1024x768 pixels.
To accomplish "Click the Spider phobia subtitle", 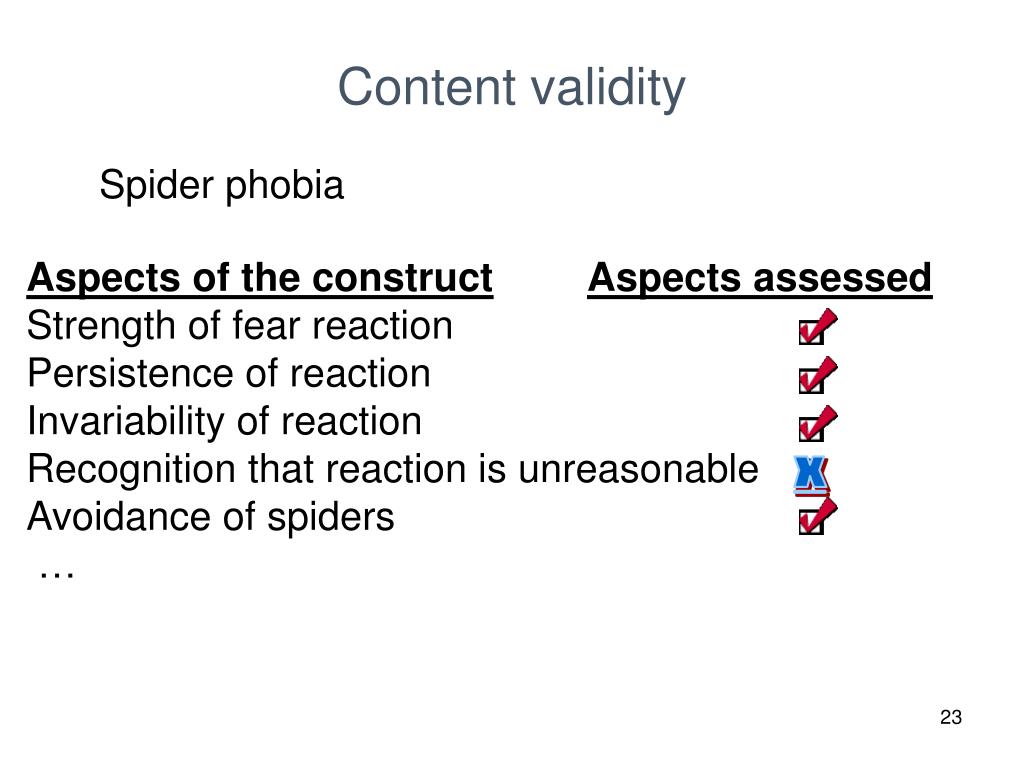I will (x=221, y=185).
